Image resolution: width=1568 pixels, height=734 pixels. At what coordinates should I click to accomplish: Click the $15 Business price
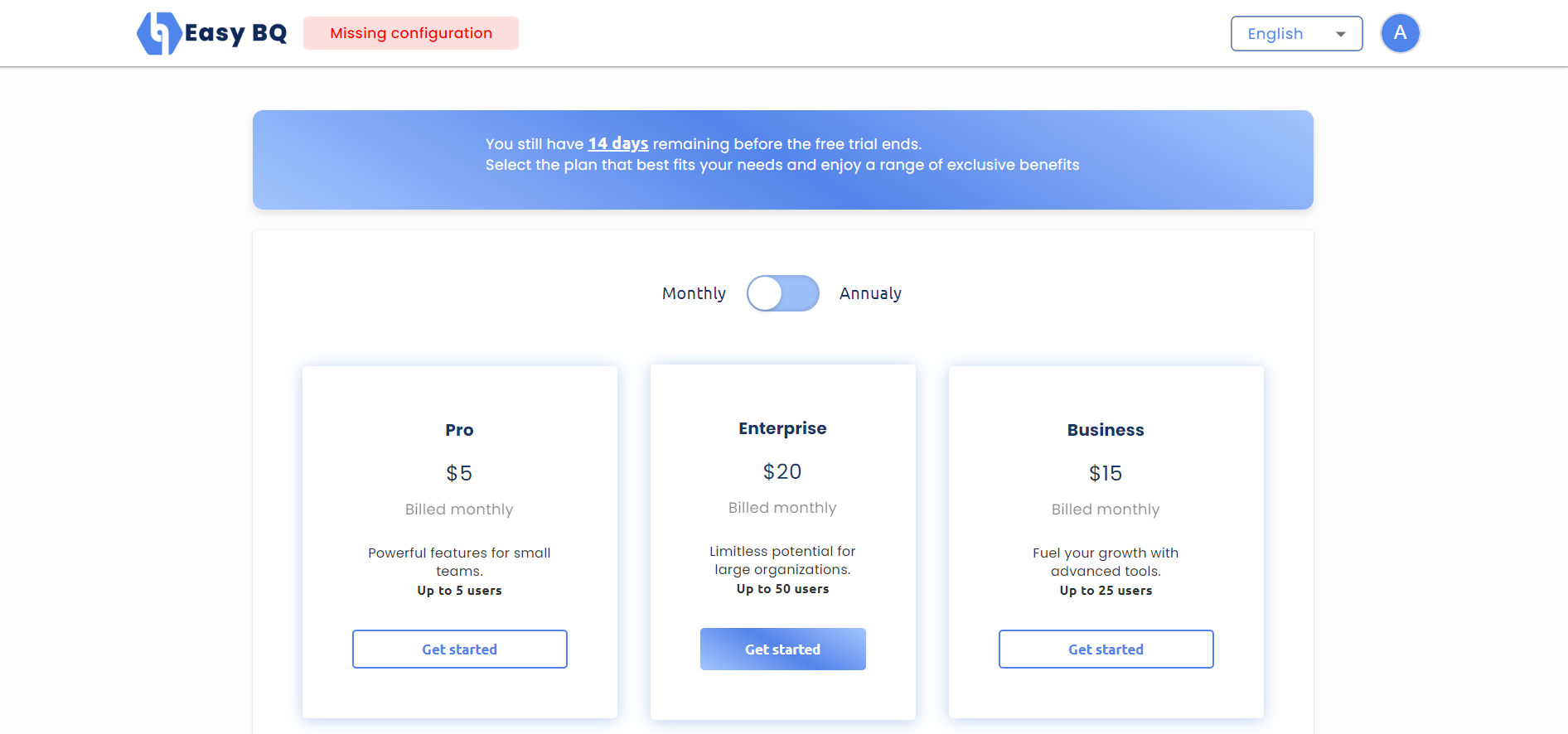[x=1106, y=473]
